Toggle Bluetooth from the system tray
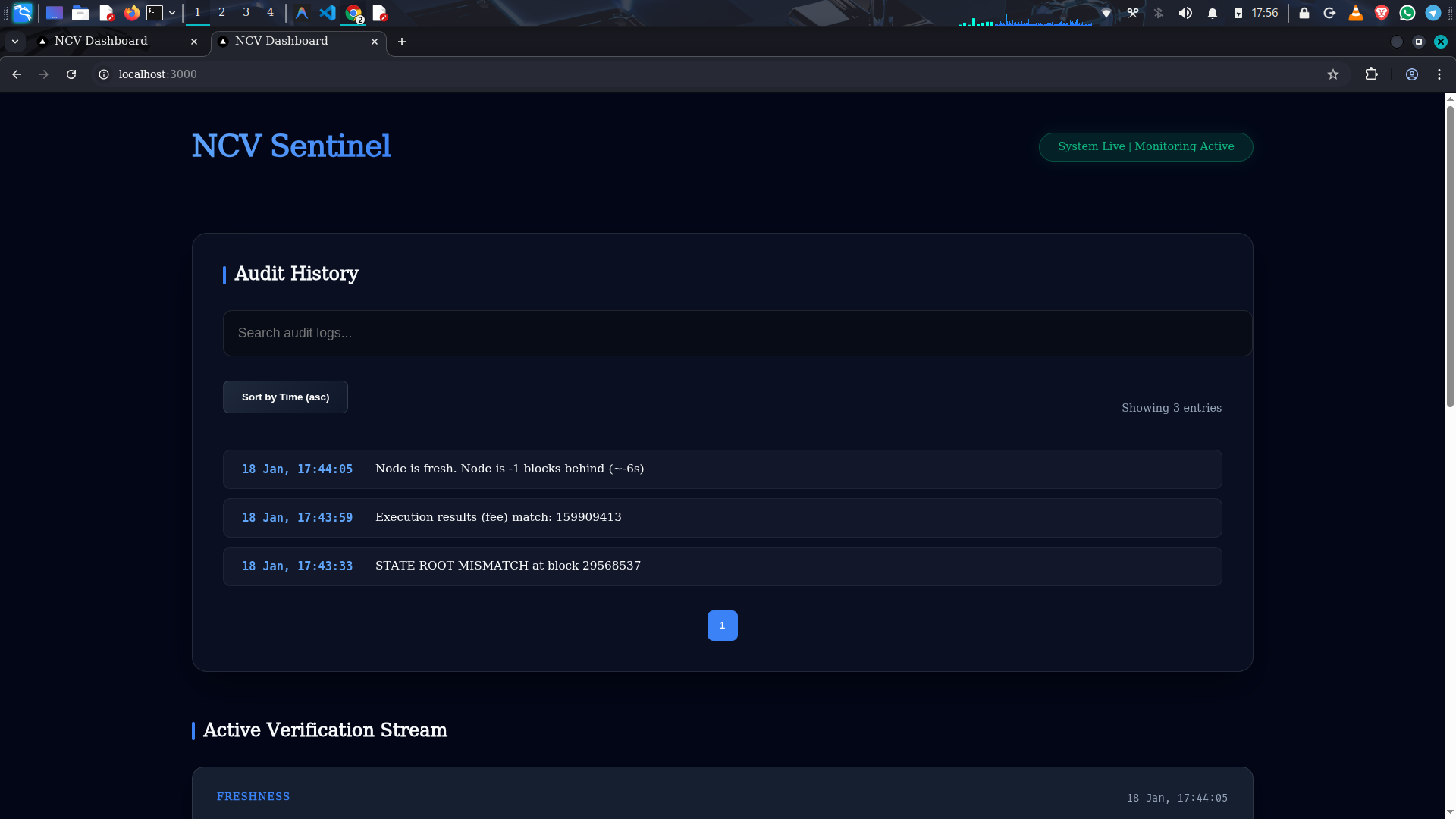This screenshot has width=1456, height=819. (1158, 13)
